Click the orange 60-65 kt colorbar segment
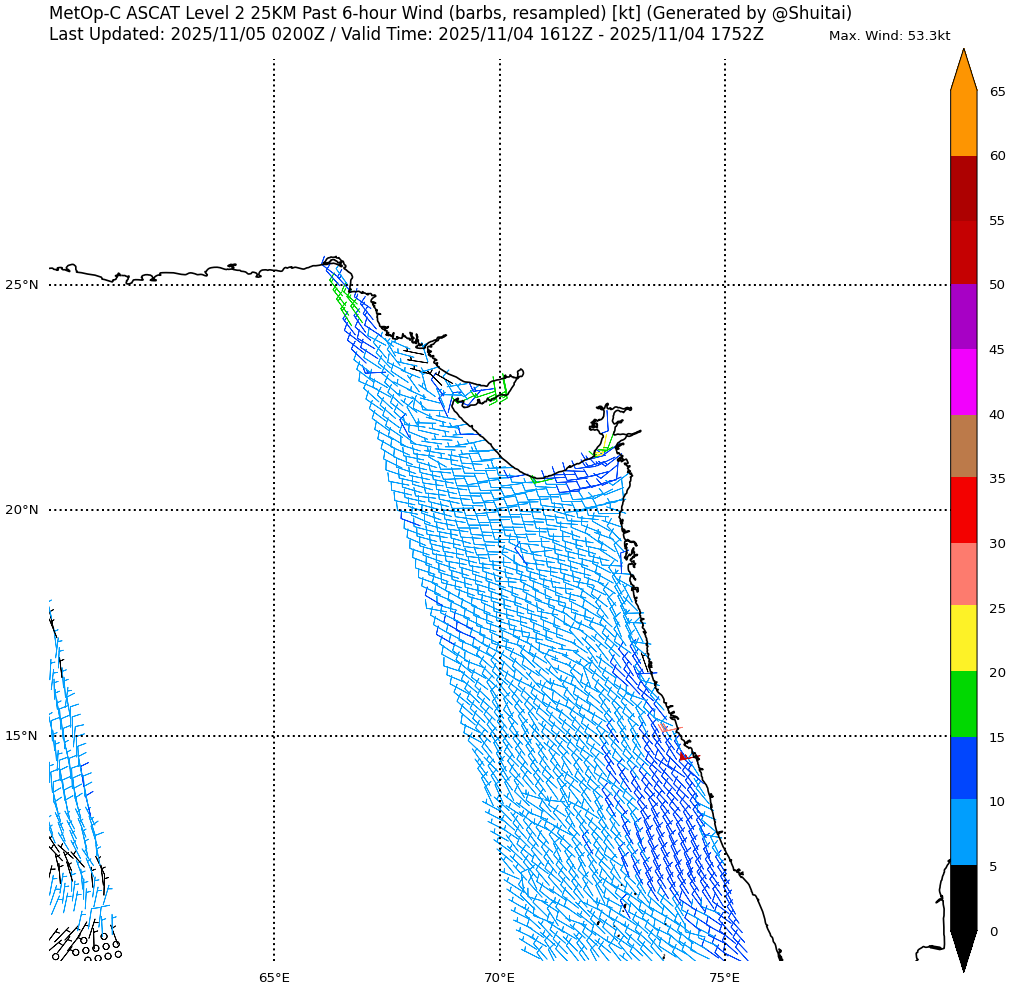 click(x=963, y=123)
